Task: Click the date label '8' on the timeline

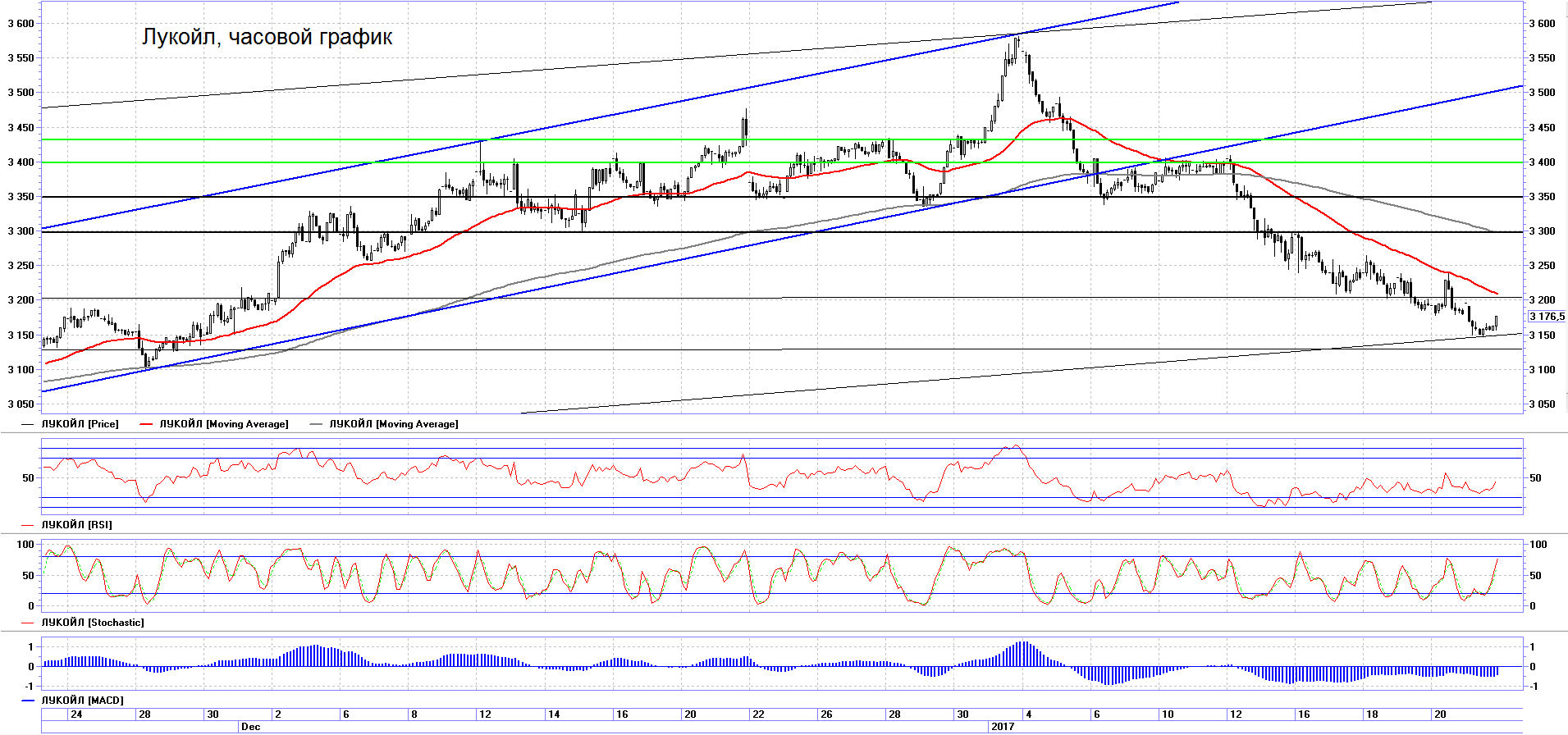Action: point(414,714)
